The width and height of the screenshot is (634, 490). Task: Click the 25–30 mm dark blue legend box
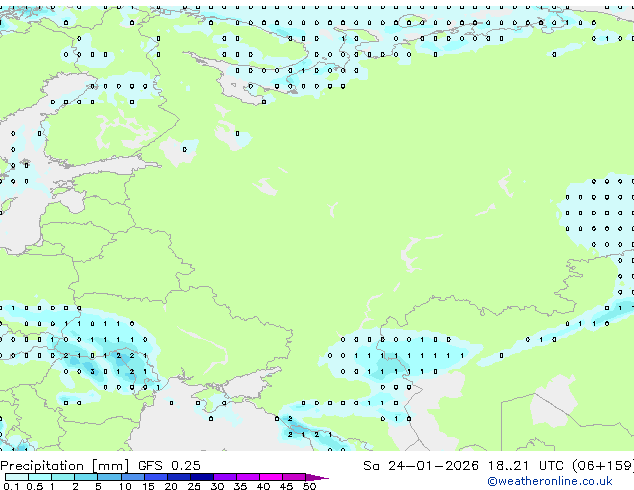click(202, 477)
